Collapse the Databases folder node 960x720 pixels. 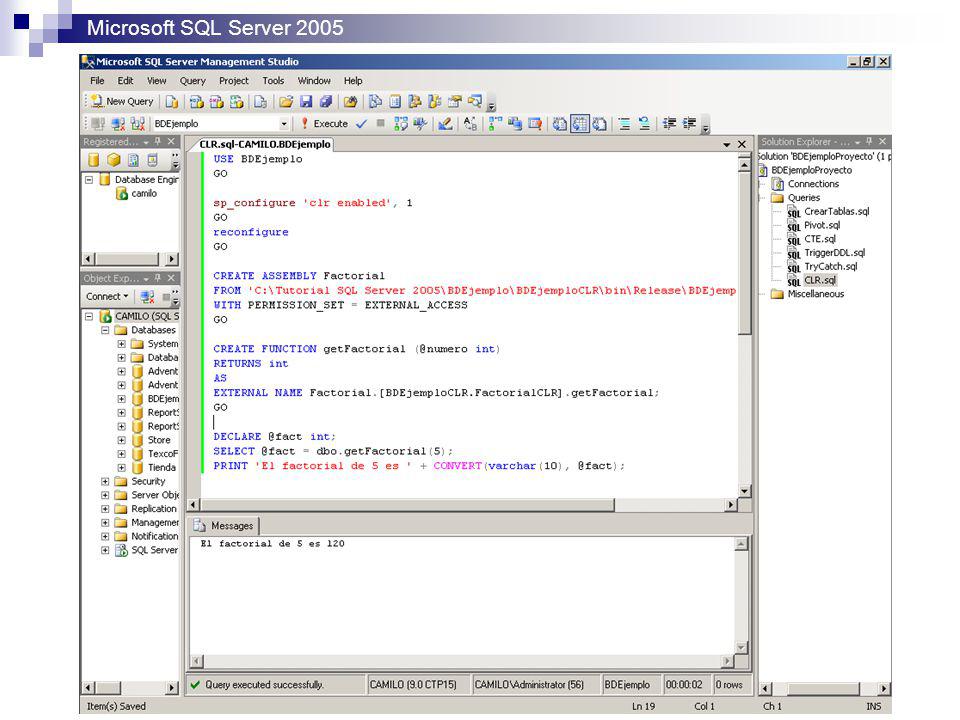coord(105,330)
